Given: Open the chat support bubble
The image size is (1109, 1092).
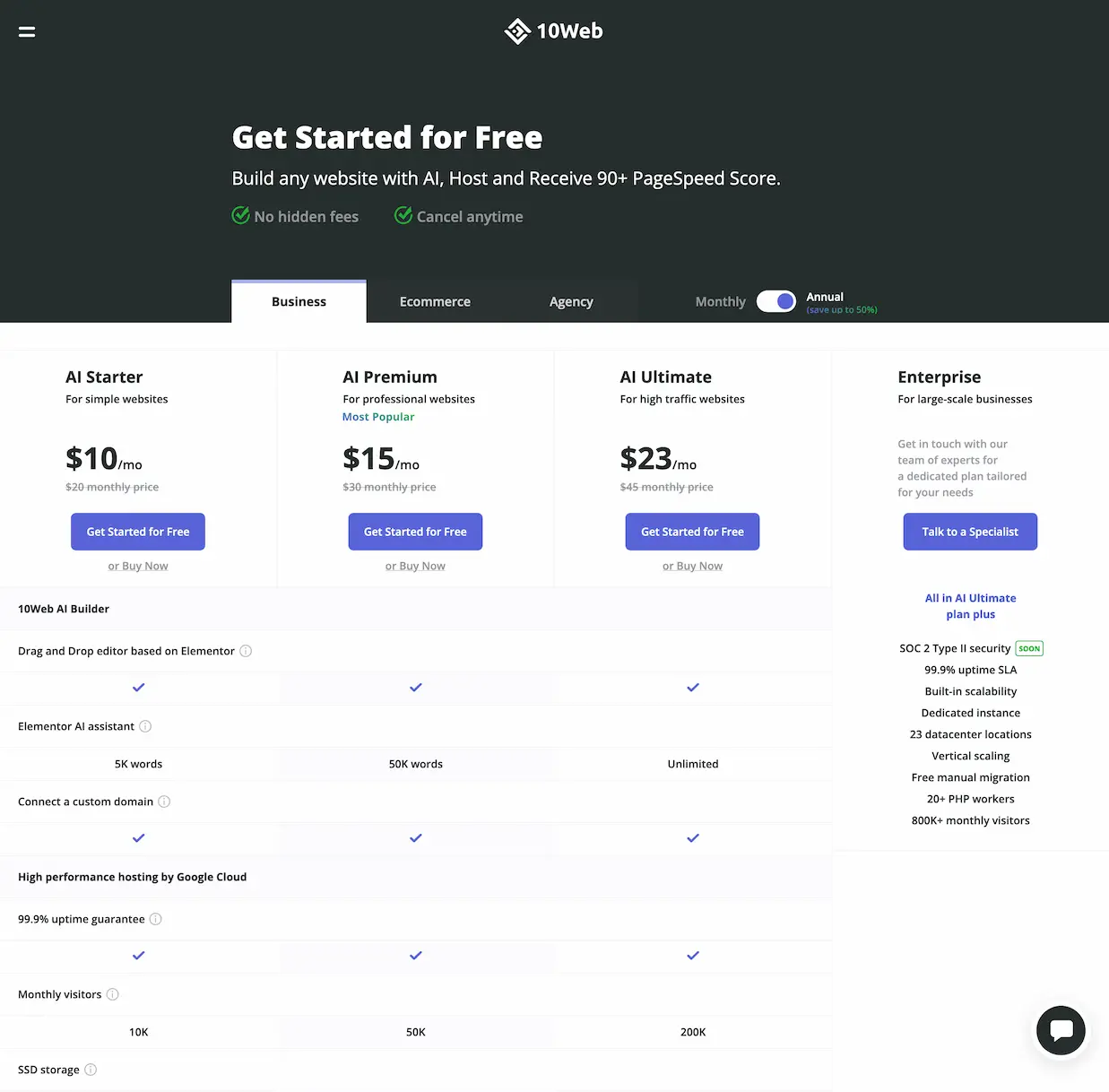Looking at the screenshot, I should 1061,1030.
